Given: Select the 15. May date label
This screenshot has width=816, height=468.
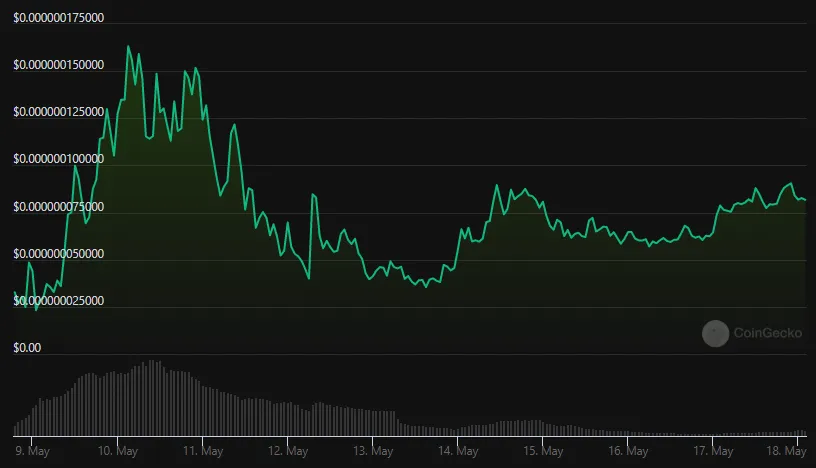Looking at the screenshot, I should pos(543,451).
